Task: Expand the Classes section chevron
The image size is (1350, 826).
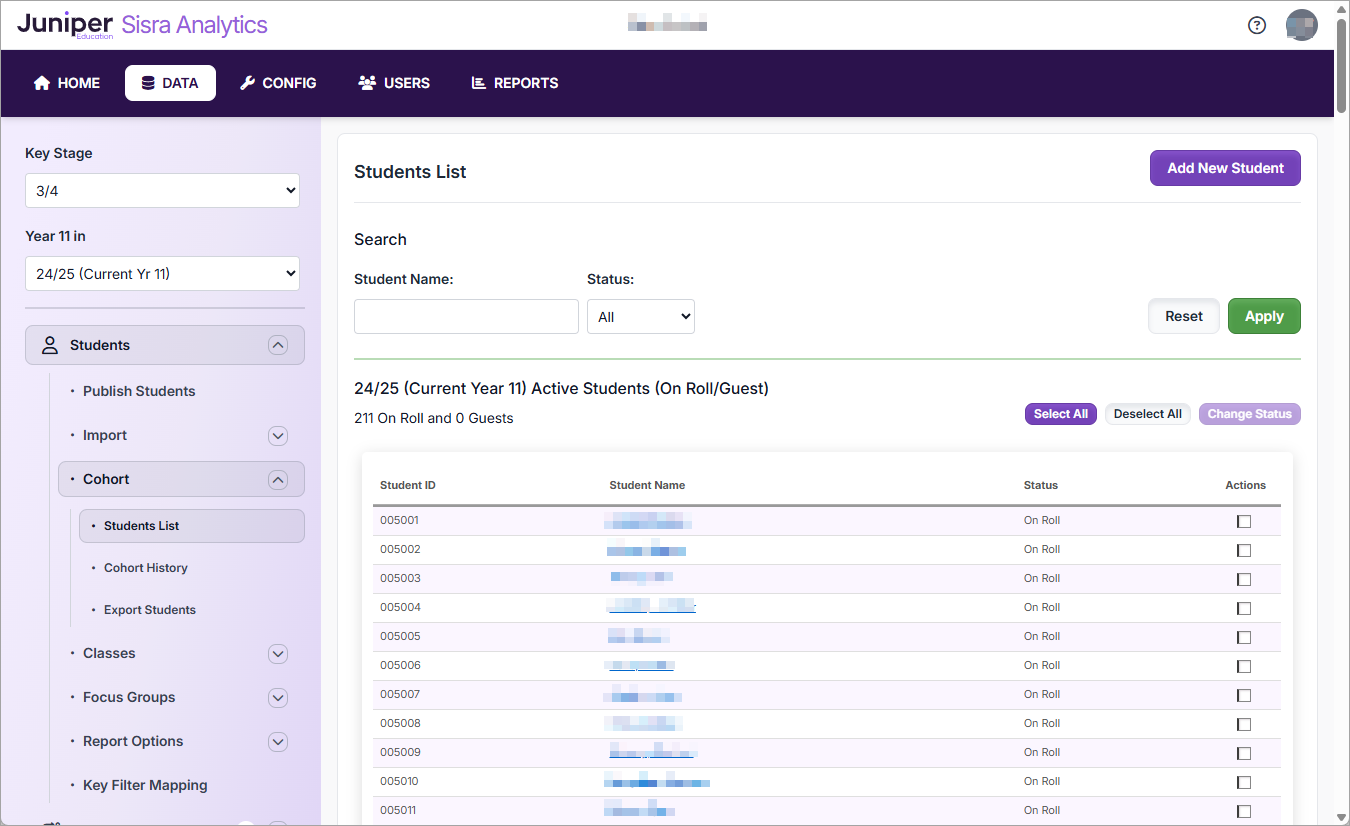Action: [278, 654]
